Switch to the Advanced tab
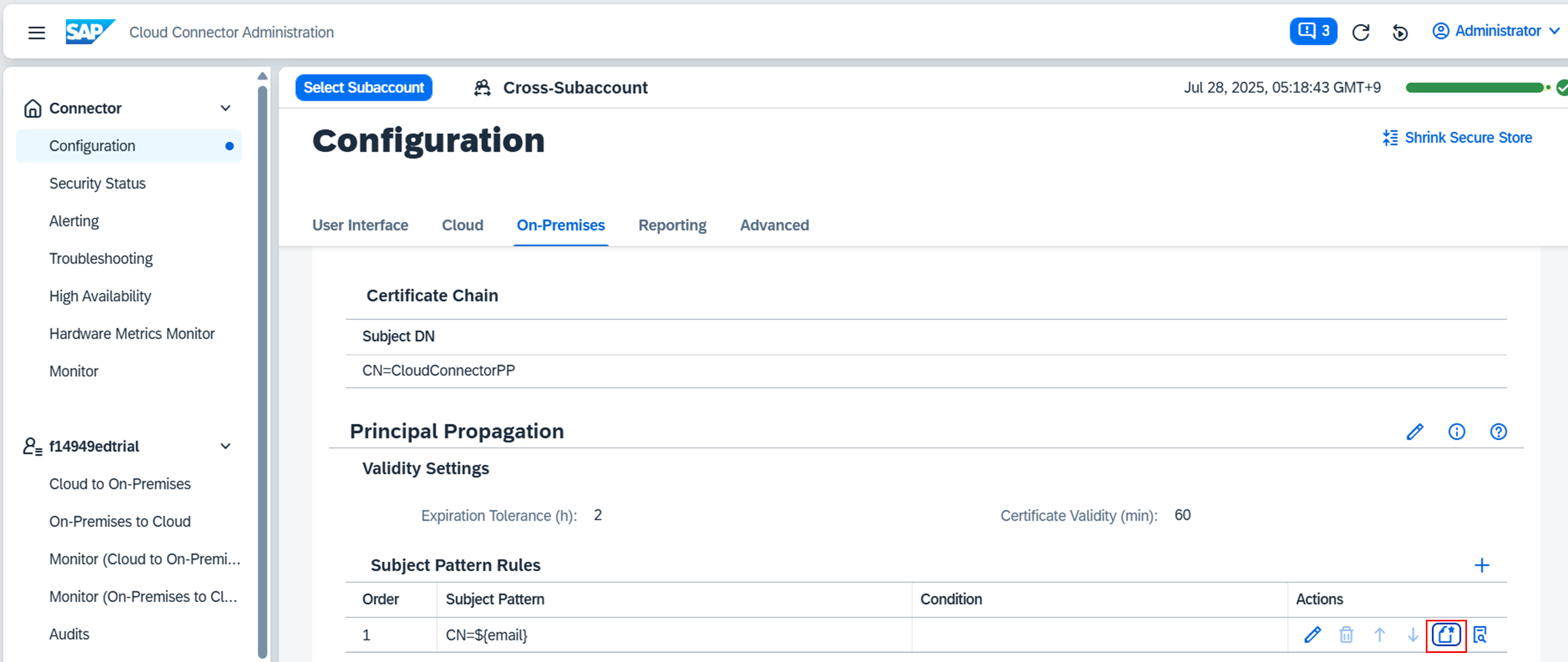The height and width of the screenshot is (662, 1568). tap(774, 225)
